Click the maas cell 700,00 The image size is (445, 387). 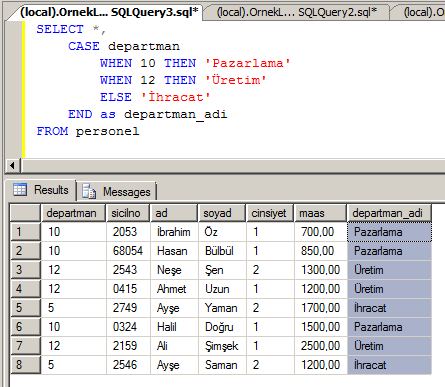click(x=321, y=232)
